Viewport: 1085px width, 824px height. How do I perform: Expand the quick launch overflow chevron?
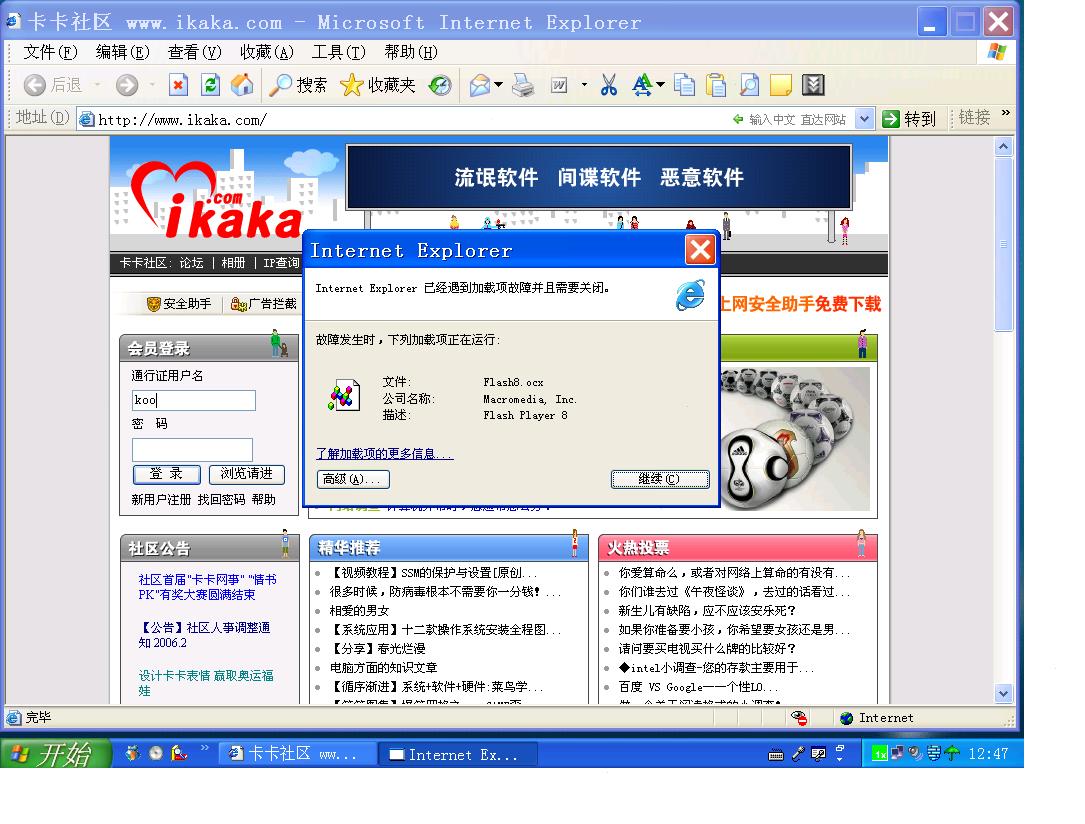click(x=205, y=747)
